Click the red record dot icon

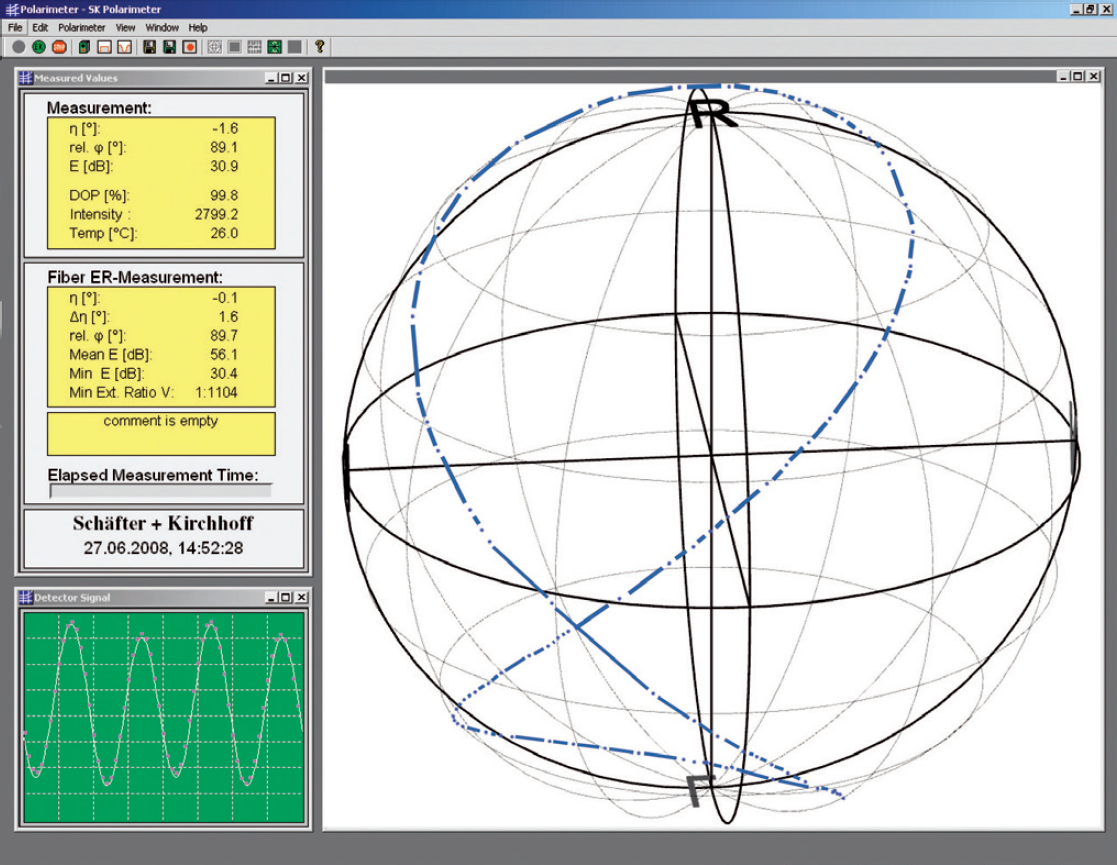190,47
